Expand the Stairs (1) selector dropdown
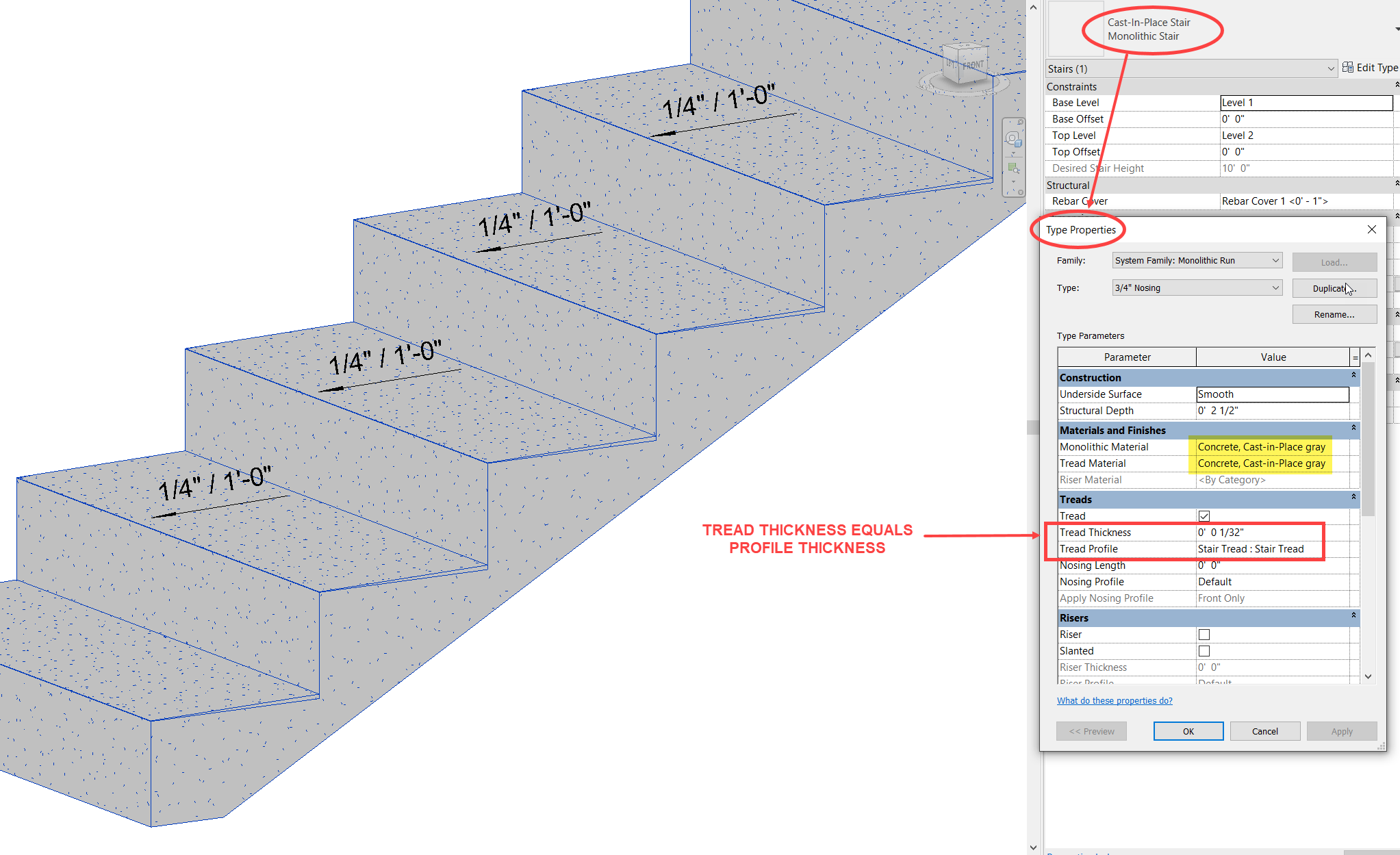Screen dimensions: 1400x855 click(x=1329, y=68)
